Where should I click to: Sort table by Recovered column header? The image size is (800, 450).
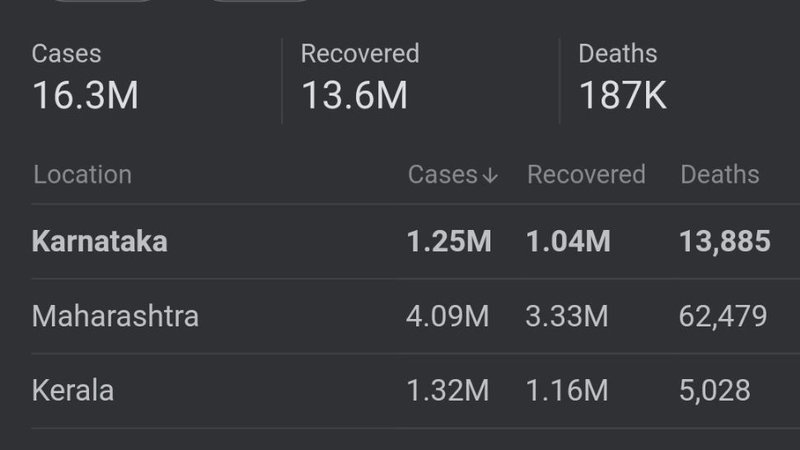point(586,175)
